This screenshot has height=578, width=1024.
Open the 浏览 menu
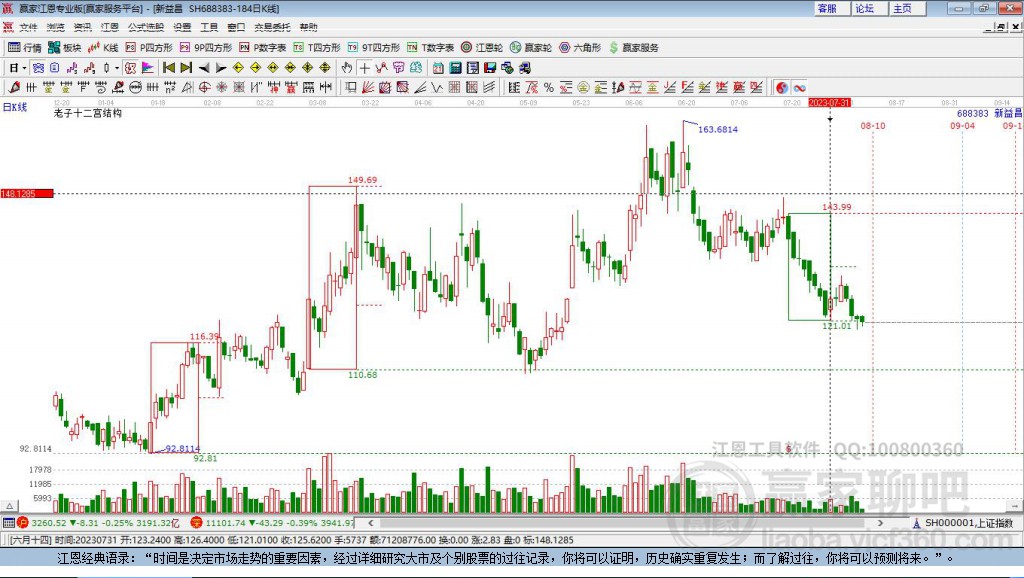tap(56, 27)
